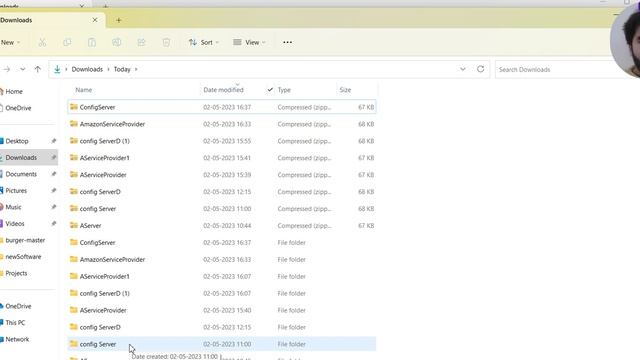
Task: Click the AServer zip file icon
Action: [73, 225]
